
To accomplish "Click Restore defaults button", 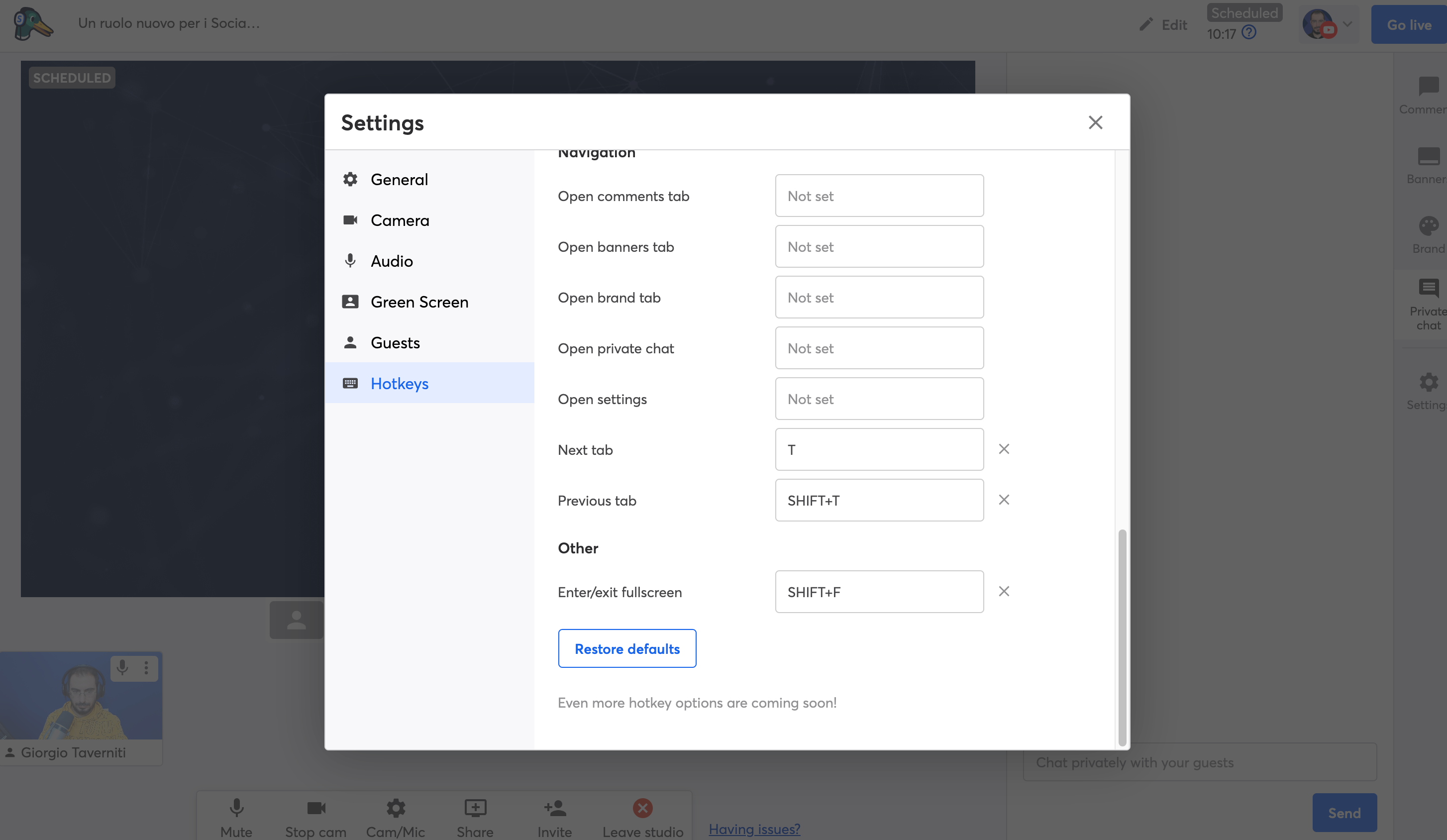I will [x=626, y=648].
